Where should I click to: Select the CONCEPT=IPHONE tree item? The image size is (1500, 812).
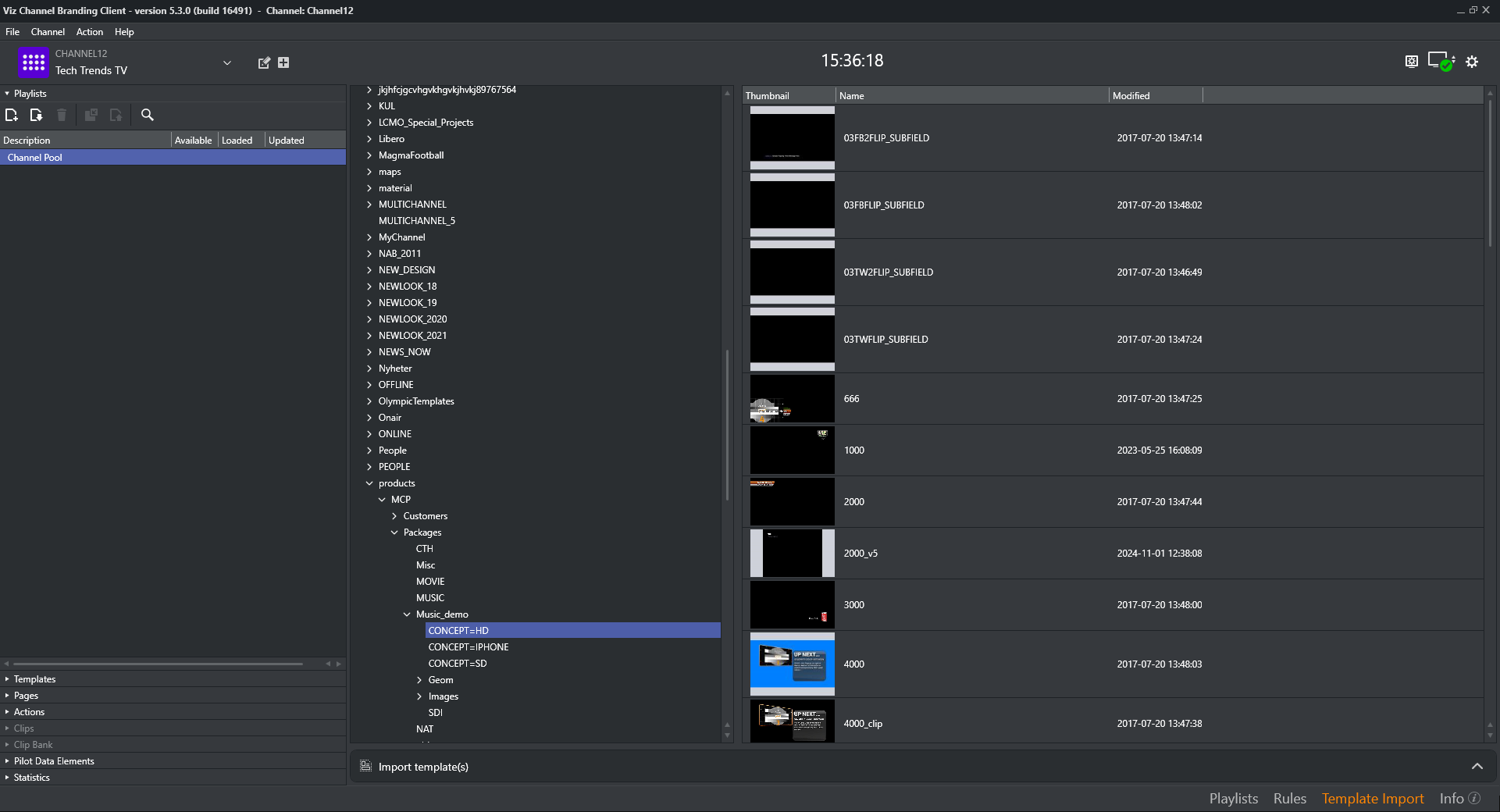(x=468, y=647)
